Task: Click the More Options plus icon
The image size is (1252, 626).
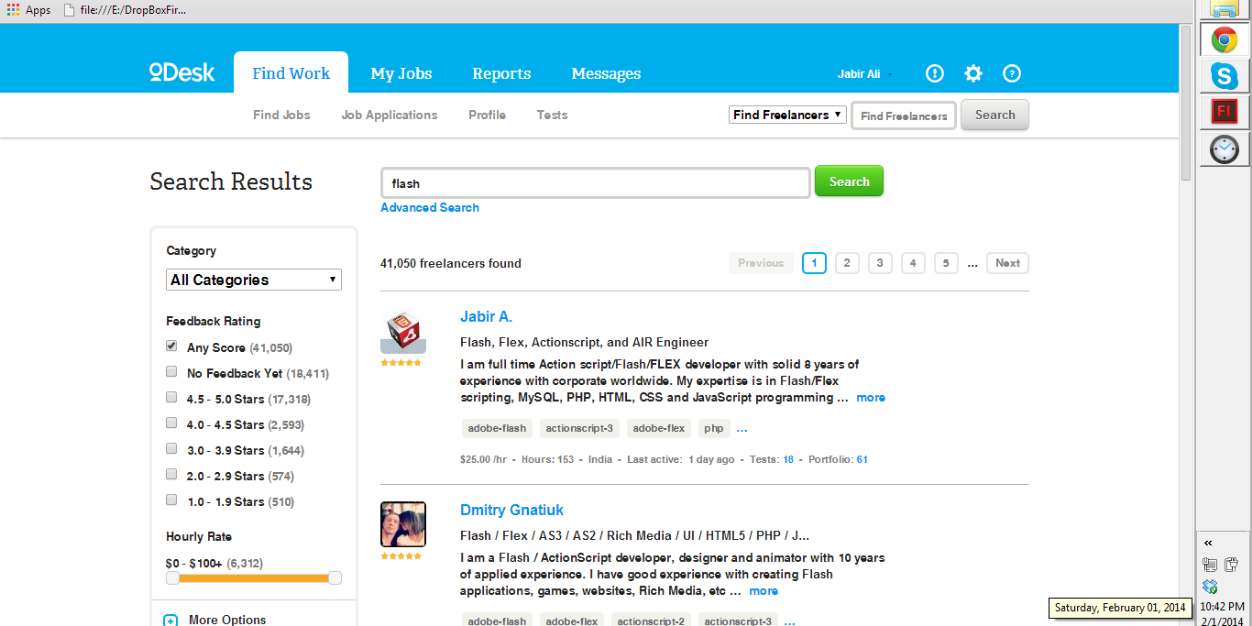Action: (x=171, y=620)
